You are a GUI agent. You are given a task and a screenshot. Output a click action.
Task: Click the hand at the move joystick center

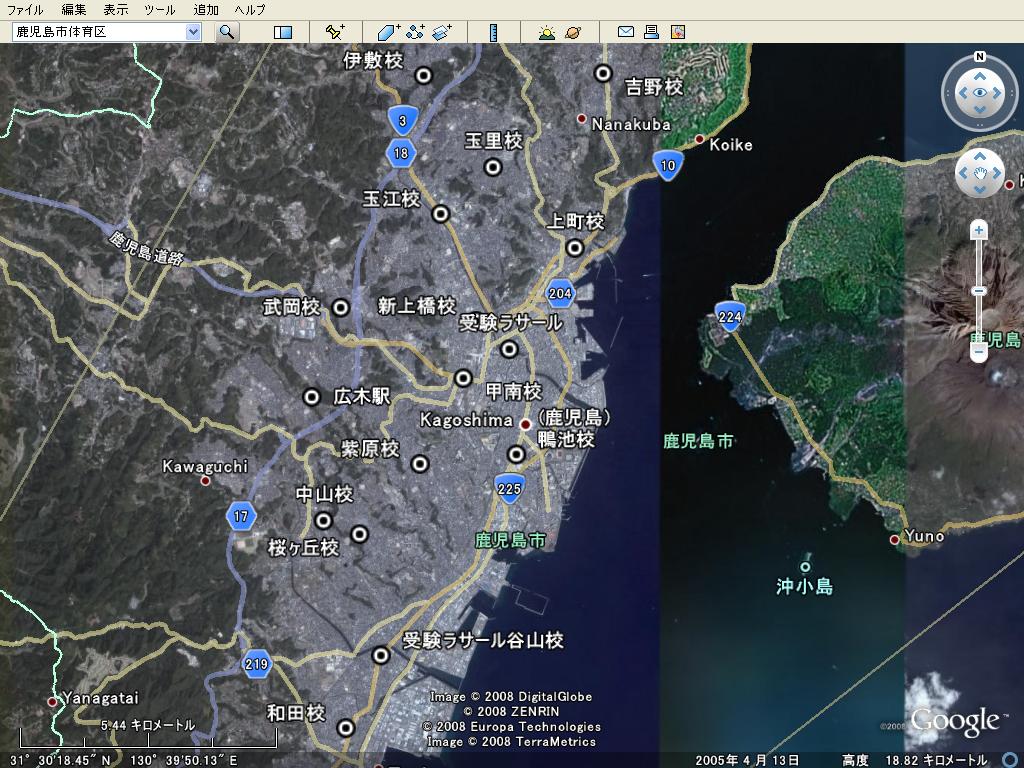pos(980,173)
